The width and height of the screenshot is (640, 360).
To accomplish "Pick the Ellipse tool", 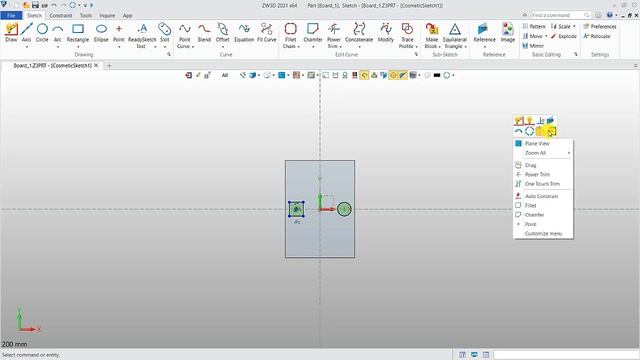I will pyautogui.click(x=101, y=33).
